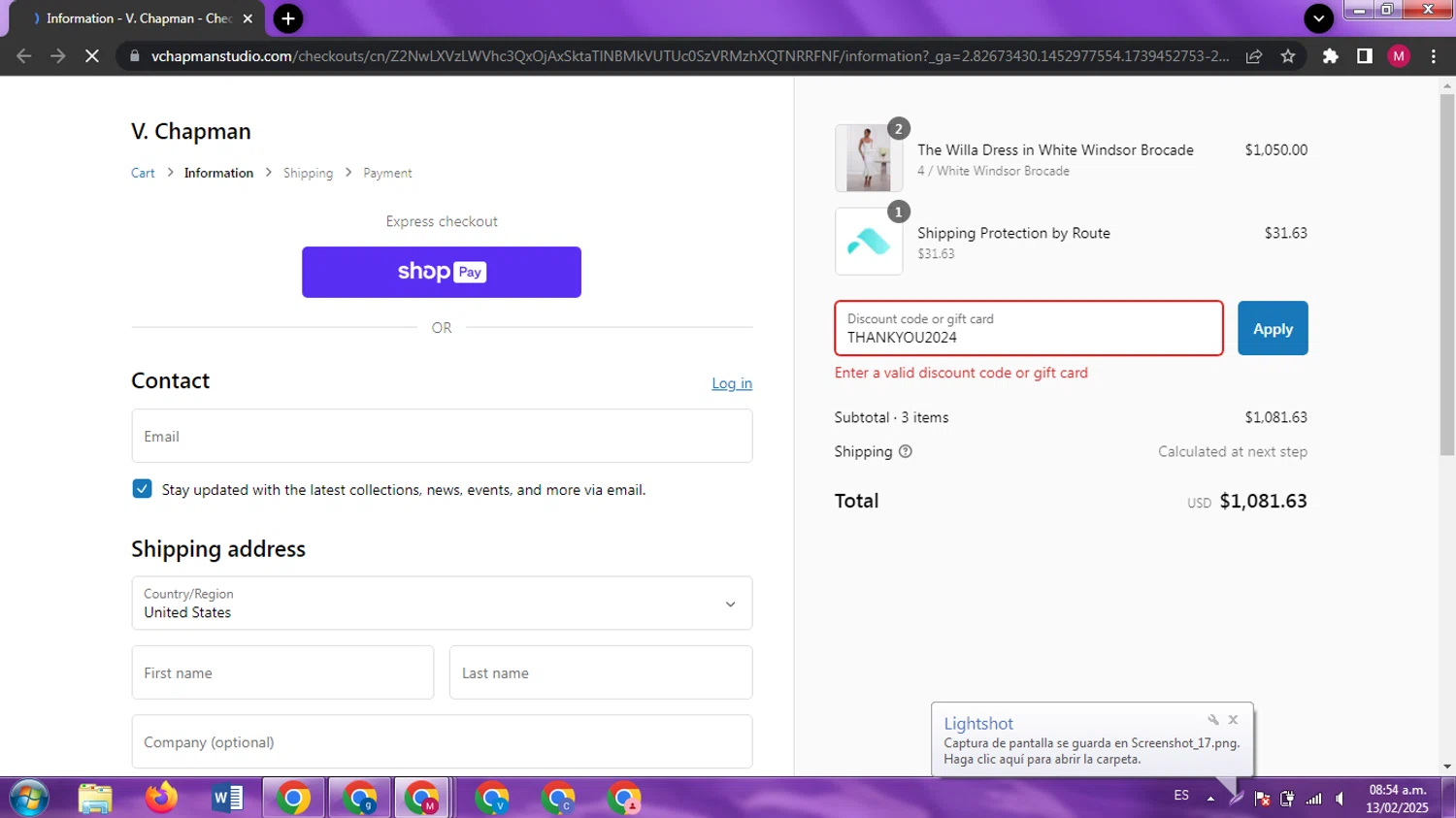This screenshot has height=818, width=1456.
Task: Select the Information breadcrumb step
Action: 218,173
